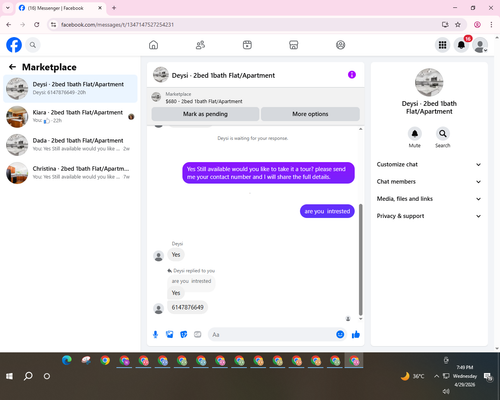Open the purple conversation info icon
The width and height of the screenshot is (500, 400).
[352, 75]
